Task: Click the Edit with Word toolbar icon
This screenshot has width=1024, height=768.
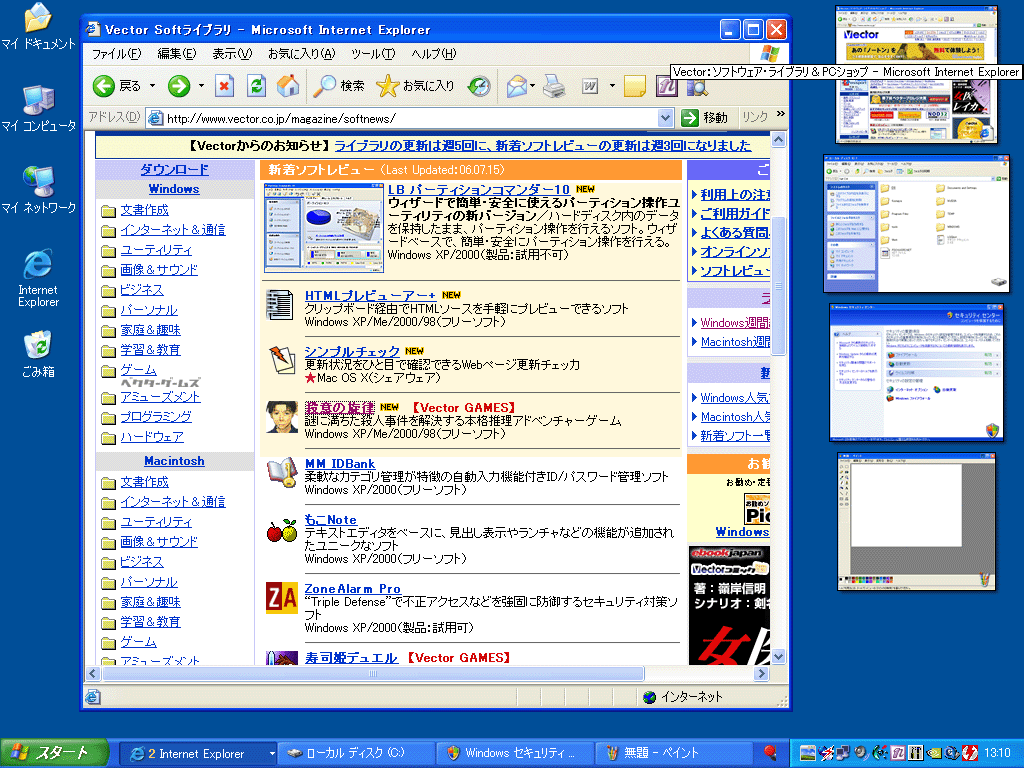Action: [x=590, y=86]
